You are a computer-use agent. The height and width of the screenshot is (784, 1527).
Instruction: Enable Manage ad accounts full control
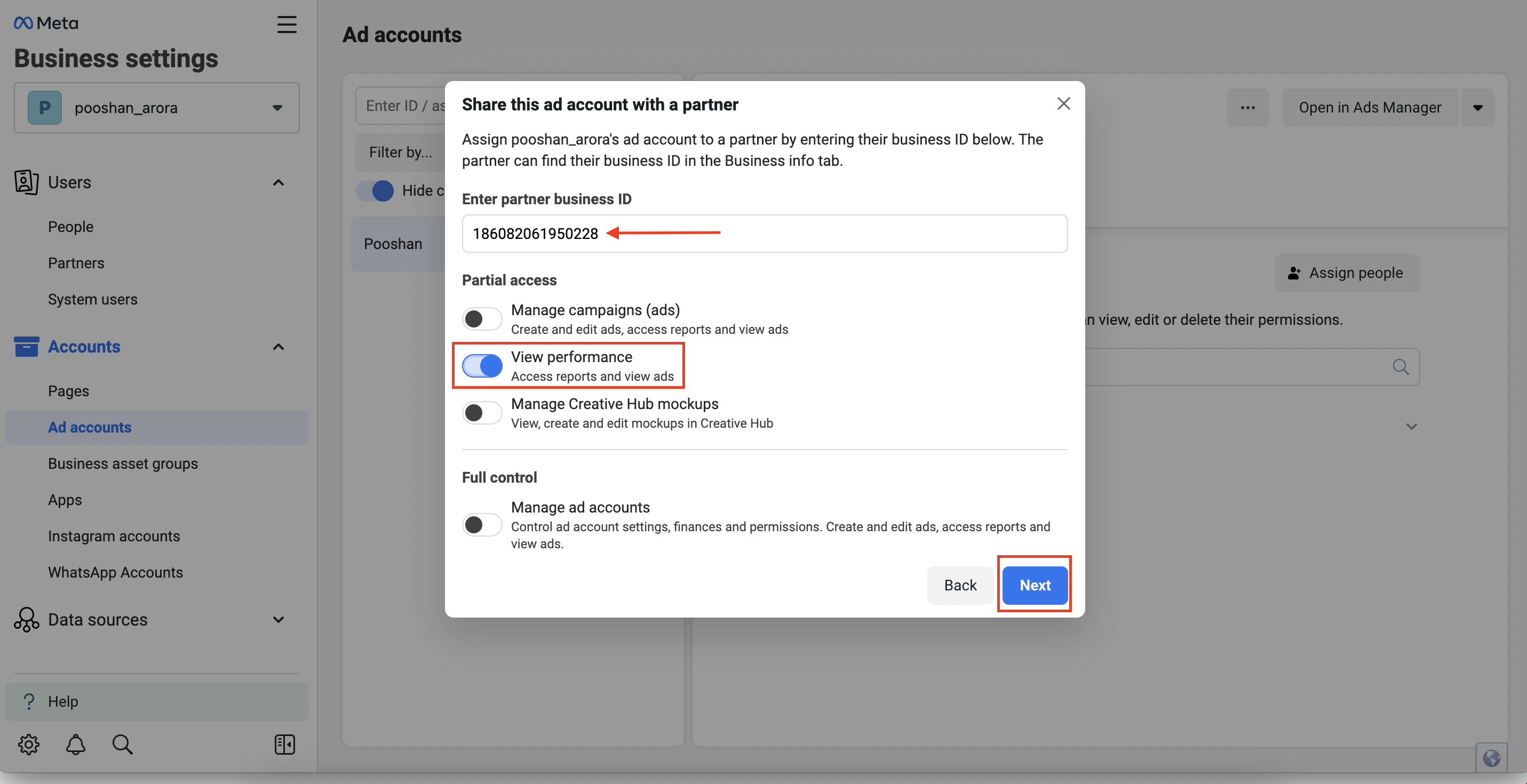coord(482,524)
